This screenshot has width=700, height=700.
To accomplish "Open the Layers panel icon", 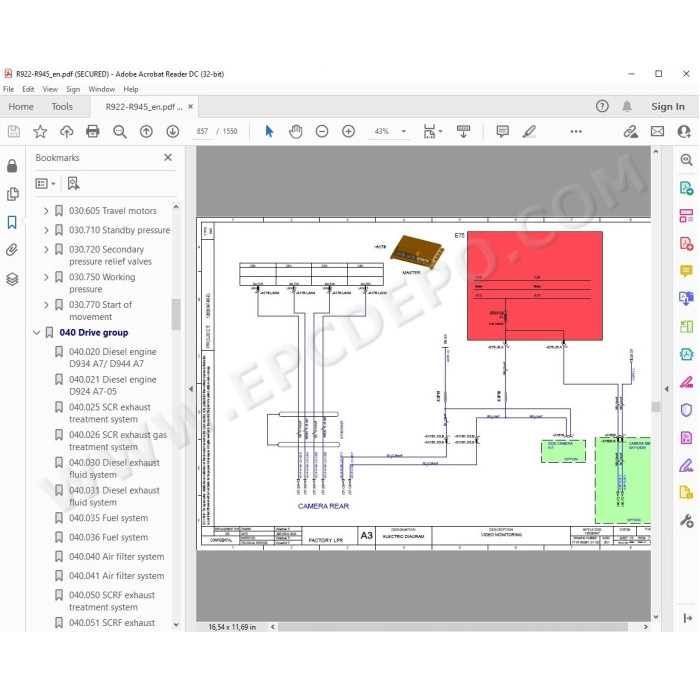I will [12, 279].
